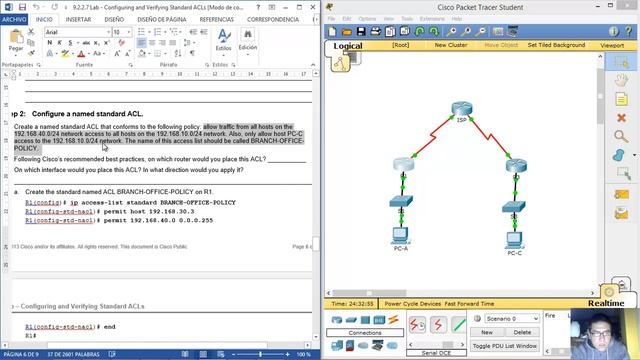The width and height of the screenshot is (640, 360).
Task: Toggle justify alignment button
Action: coord(173,42)
